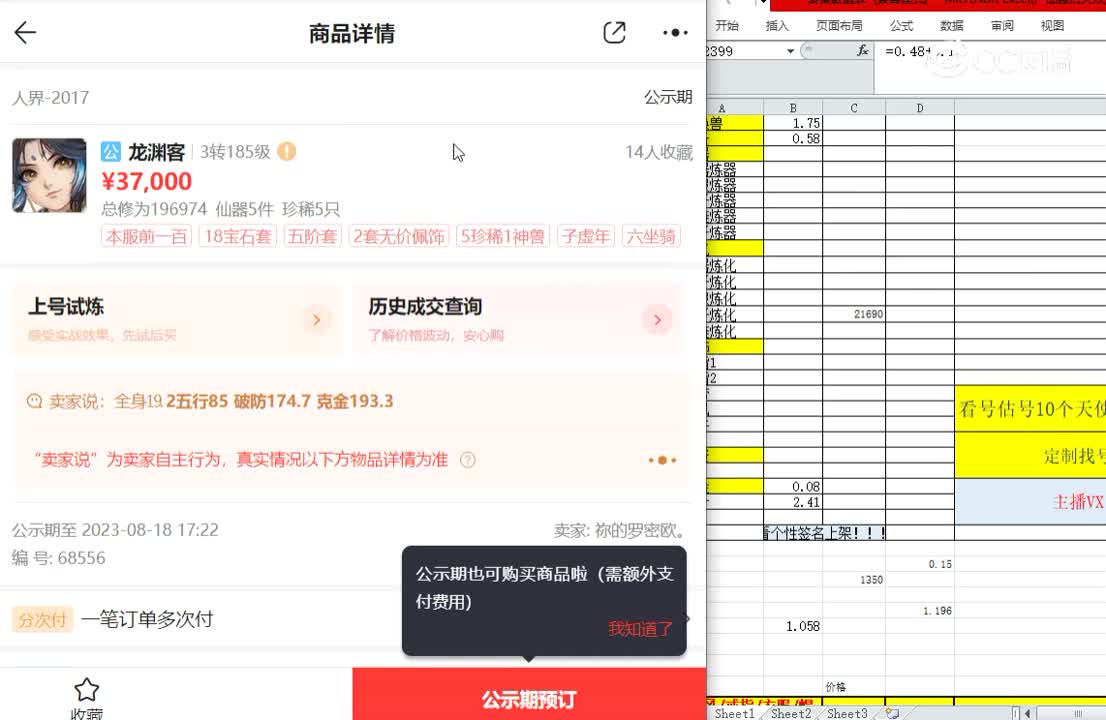
Task: Tap seller name 祢的罗密欧
Action: (639, 530)
